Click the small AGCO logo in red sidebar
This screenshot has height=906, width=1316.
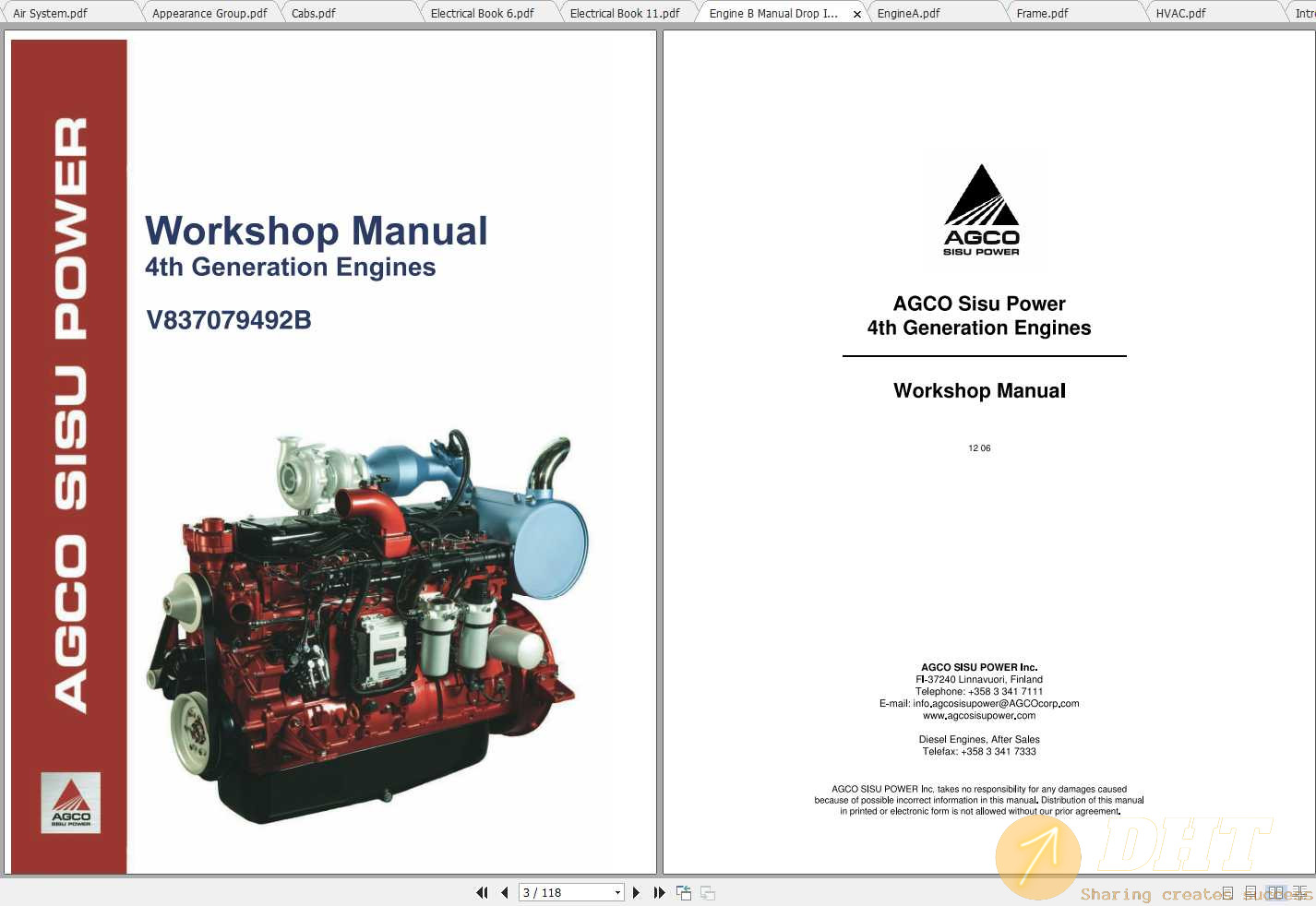pyautogui.click(x=71, y=803)
